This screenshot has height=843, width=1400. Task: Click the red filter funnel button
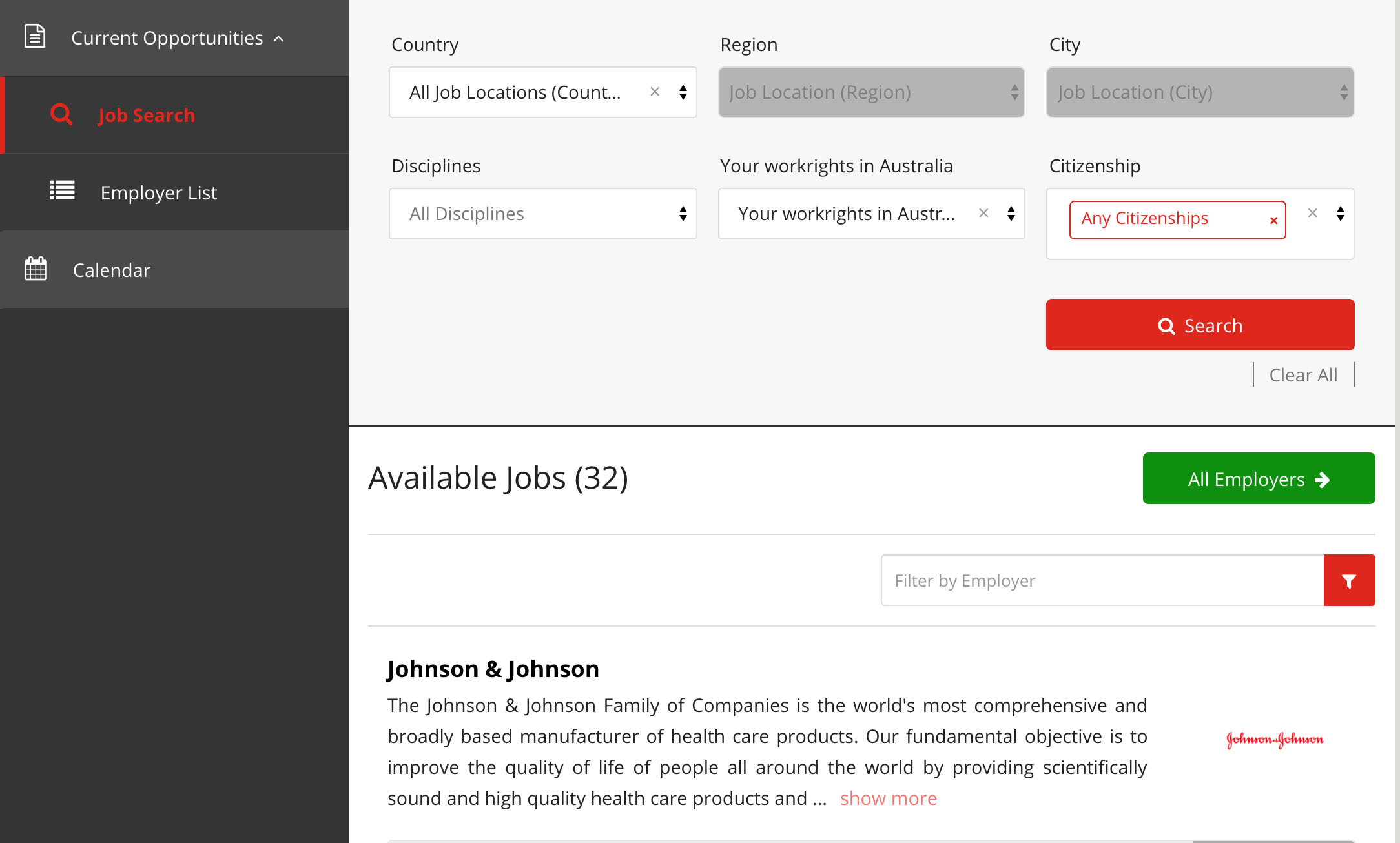point(1349,580)
